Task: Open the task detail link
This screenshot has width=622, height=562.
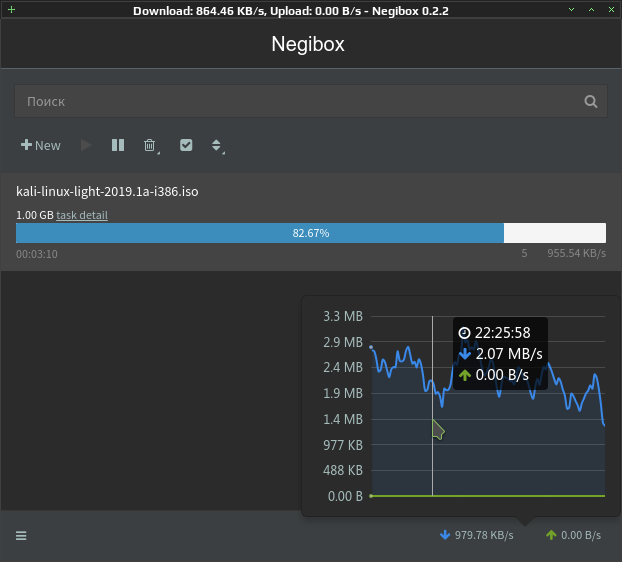Action: coord(82,215)
